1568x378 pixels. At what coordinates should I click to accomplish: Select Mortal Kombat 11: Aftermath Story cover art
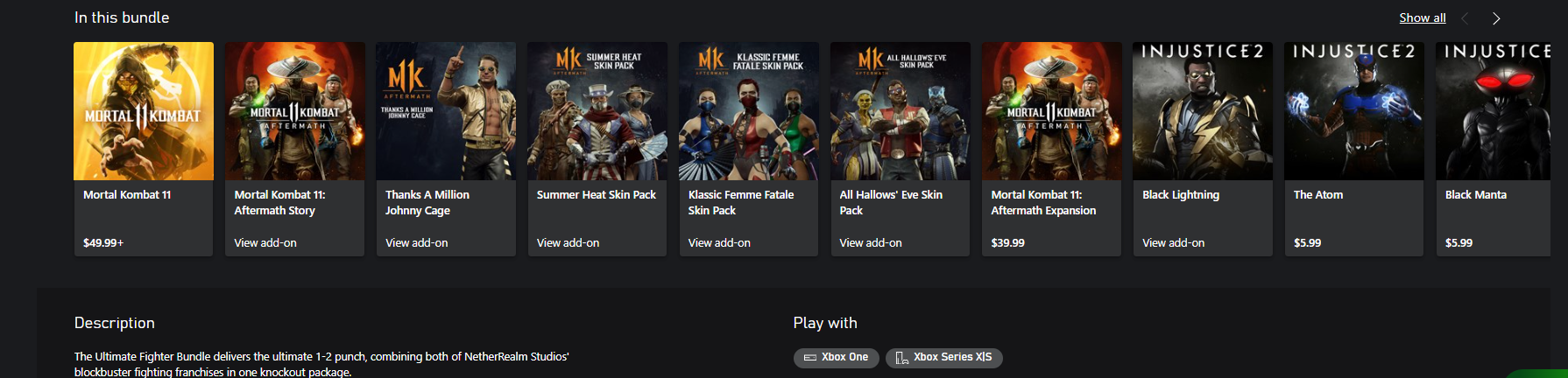(295, 111)
